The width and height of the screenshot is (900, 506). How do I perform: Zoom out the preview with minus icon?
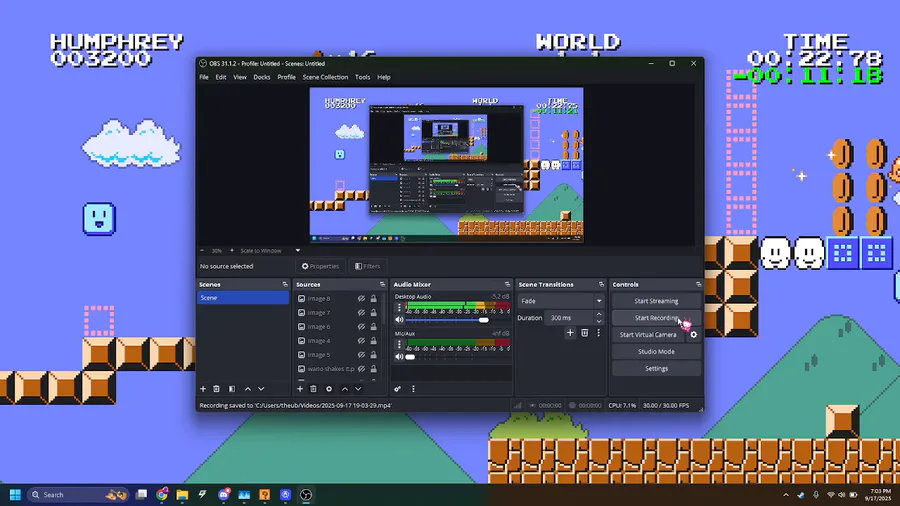[x=202, y=251]
